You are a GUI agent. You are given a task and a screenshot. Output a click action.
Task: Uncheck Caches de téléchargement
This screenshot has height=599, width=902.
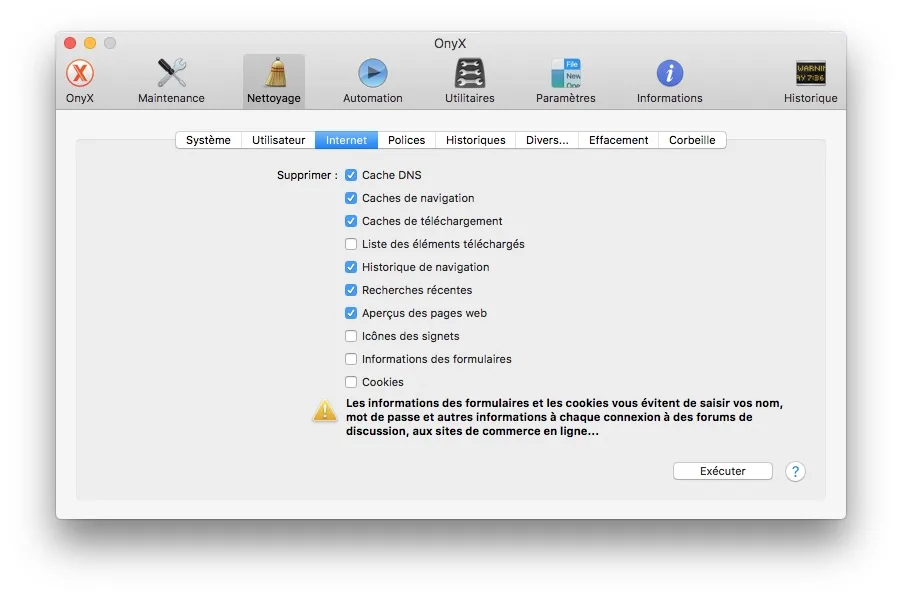(x=351, y=221)
